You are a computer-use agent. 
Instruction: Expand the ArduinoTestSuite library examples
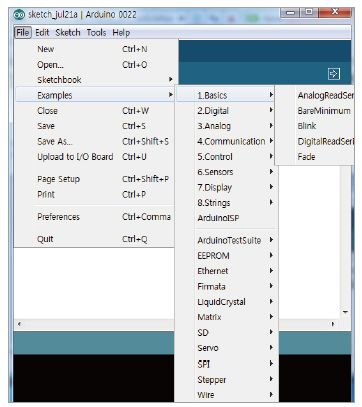(x=225, y=240)
